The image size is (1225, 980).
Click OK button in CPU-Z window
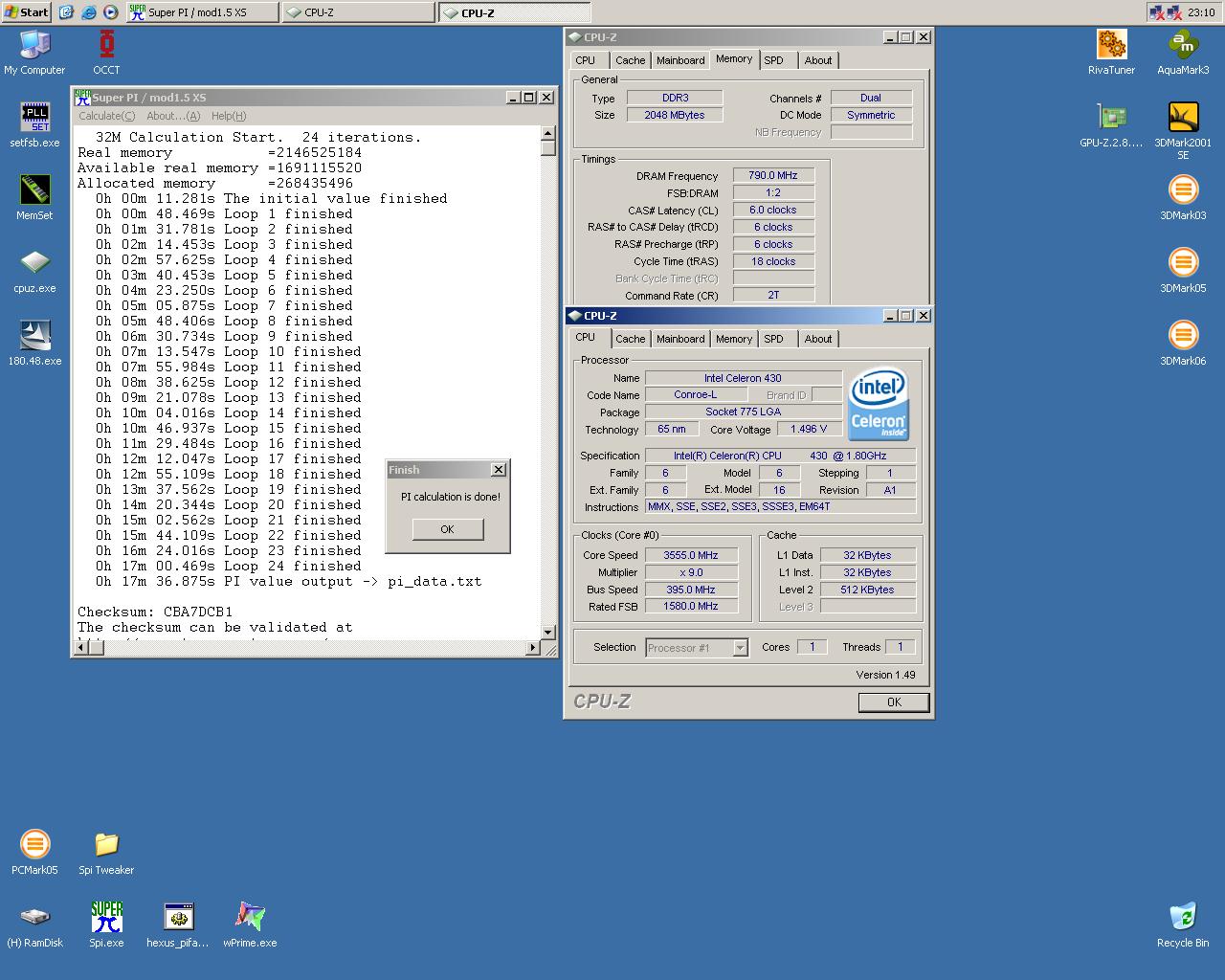click(x=894, y=702)
